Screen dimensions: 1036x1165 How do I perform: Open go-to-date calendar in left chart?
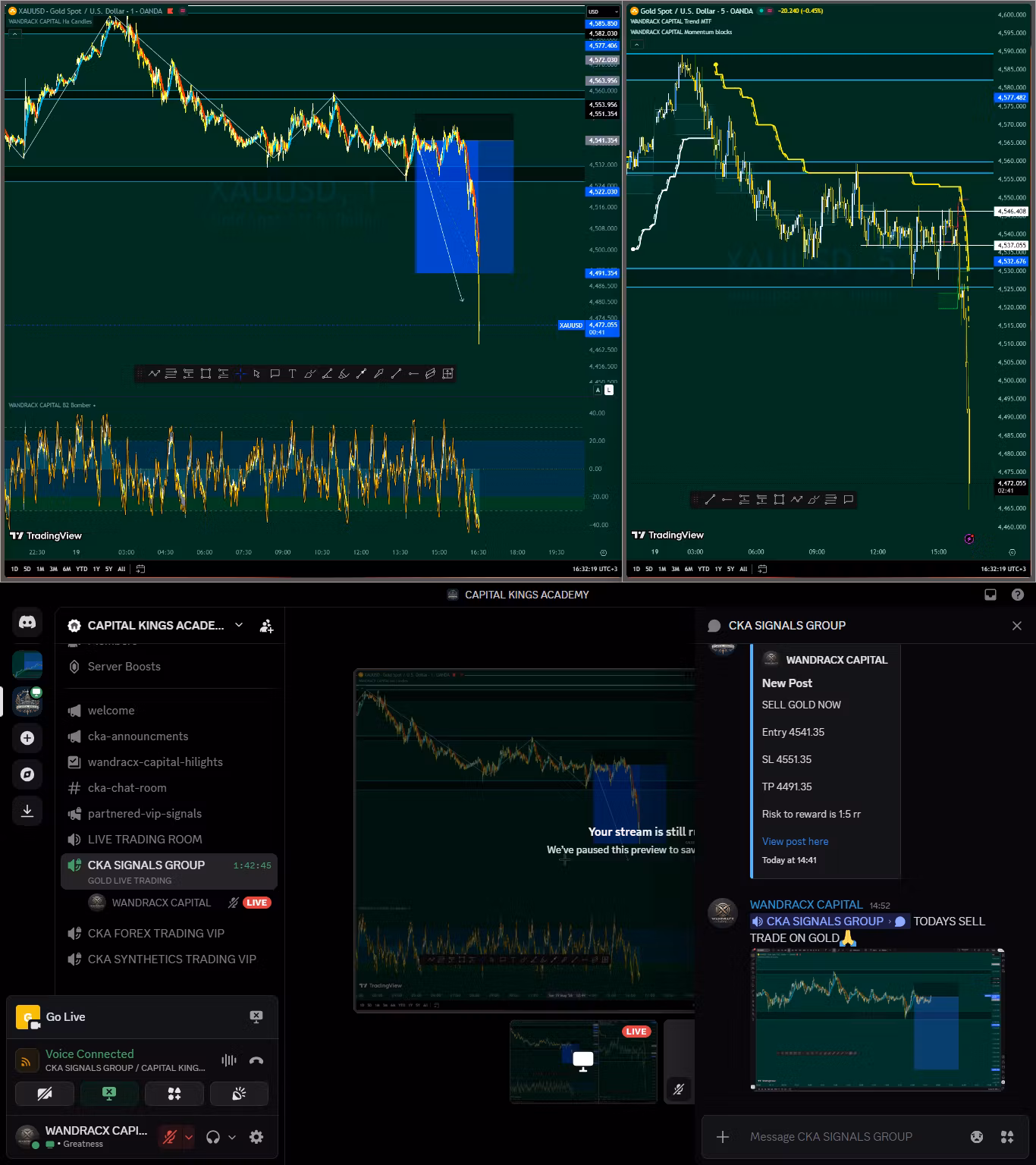coord(140,569)
